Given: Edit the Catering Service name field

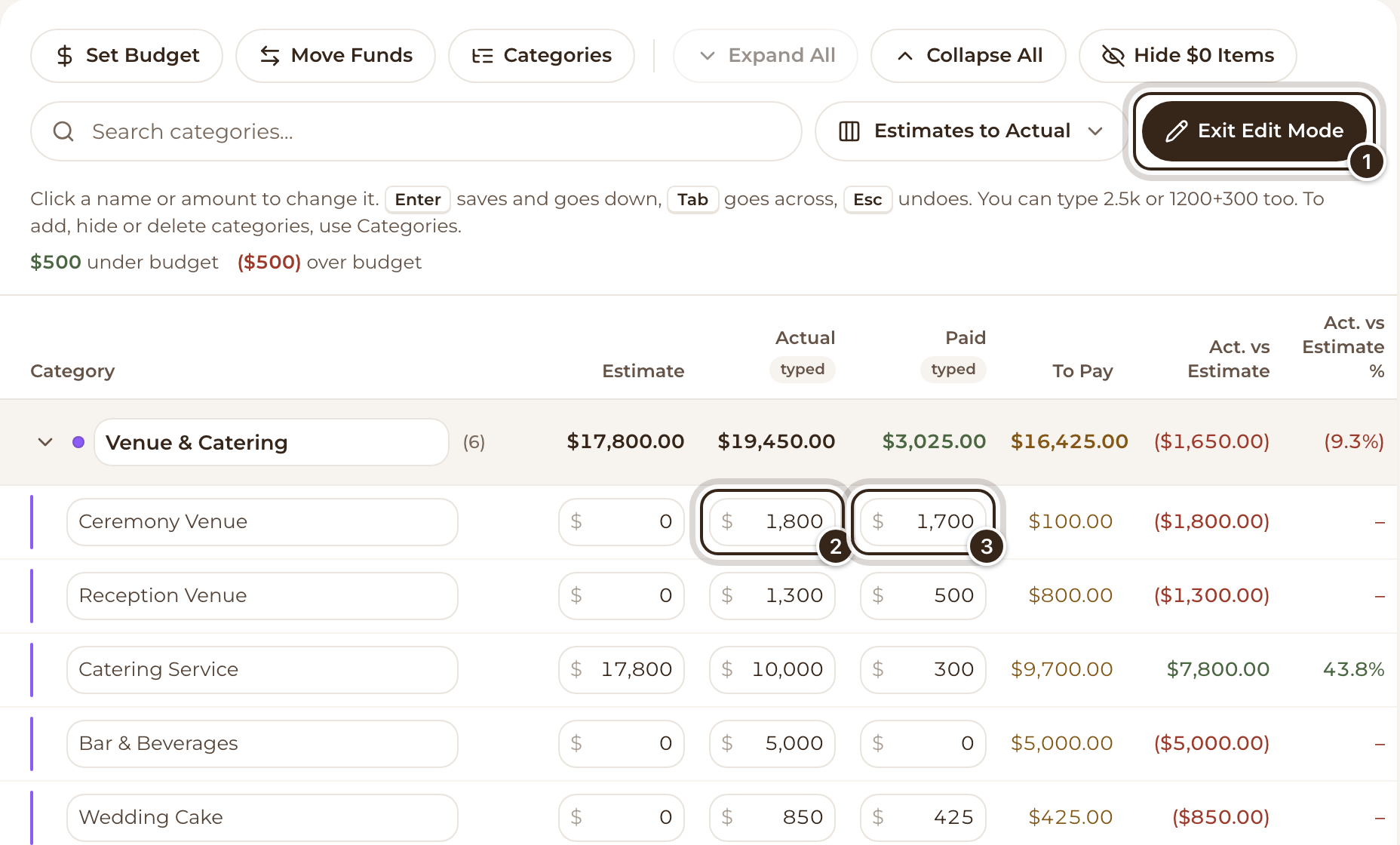Looking at the screenshot, I should pyautogui.click(x=262, y=670).
